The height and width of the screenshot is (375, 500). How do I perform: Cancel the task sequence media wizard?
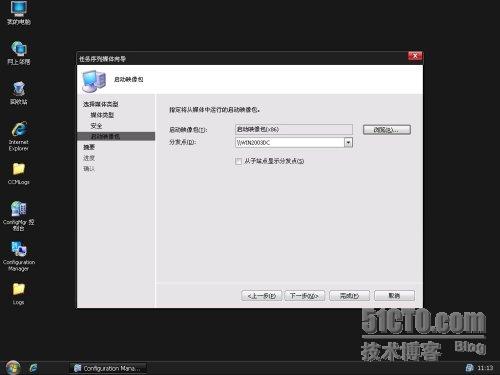click(x=394, y=296)
